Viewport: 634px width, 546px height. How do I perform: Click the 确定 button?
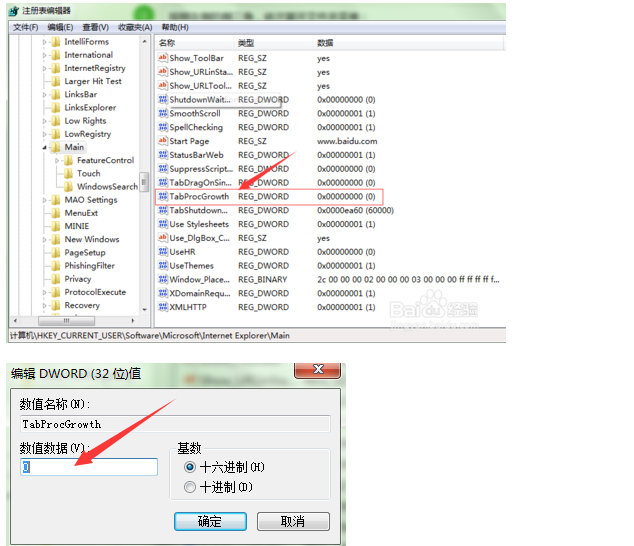pos(210,521)
